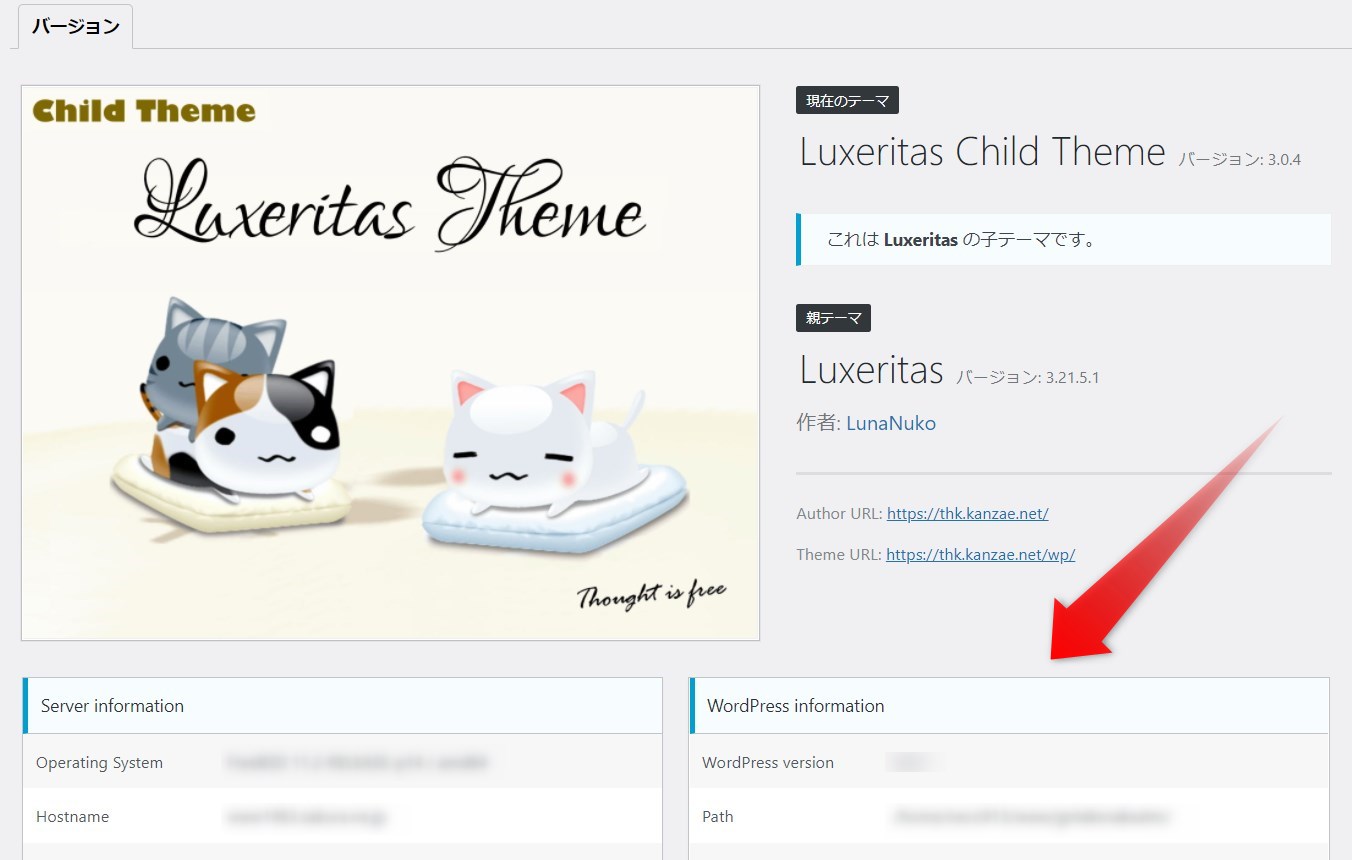Select the WordPress version row
The width and height of the screenshot is (1352, 860).
(1009, 762)
